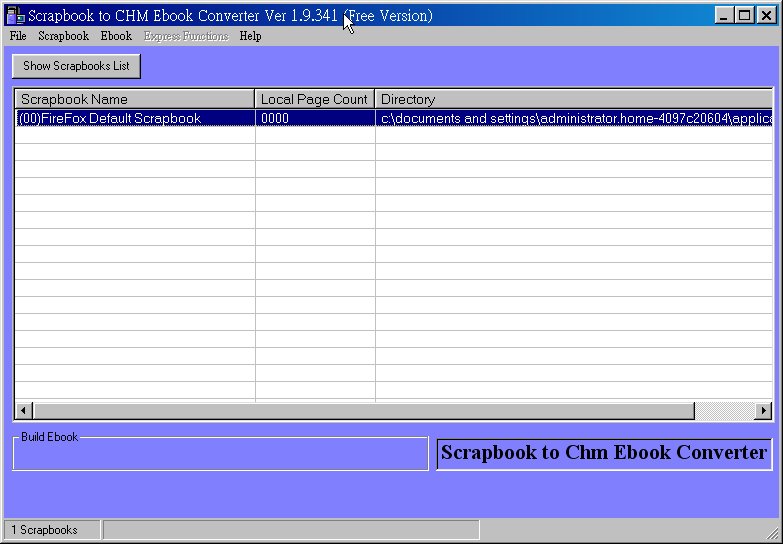
Task: Click the Local Page Count column header
Action: [314, 99]
